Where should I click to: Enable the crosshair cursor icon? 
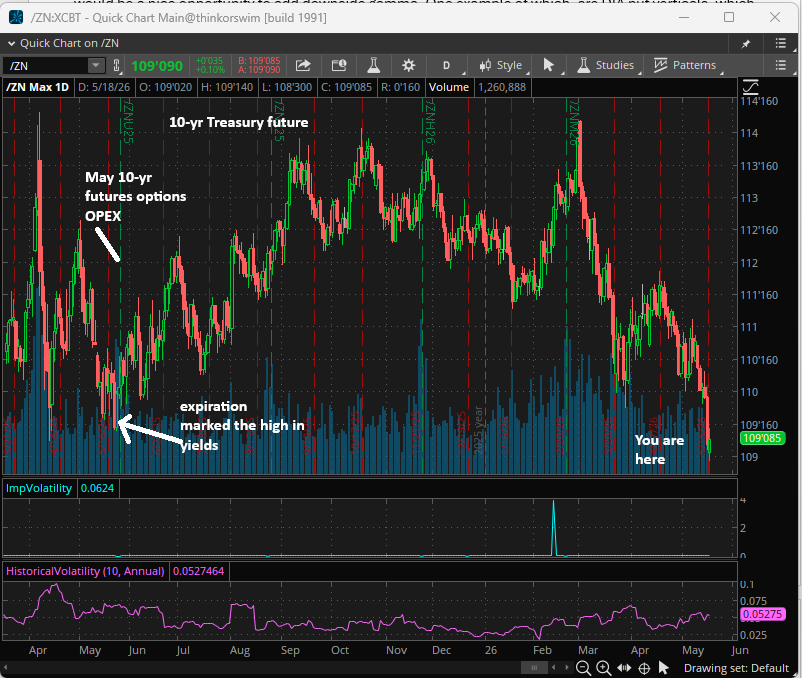(644, 668)
